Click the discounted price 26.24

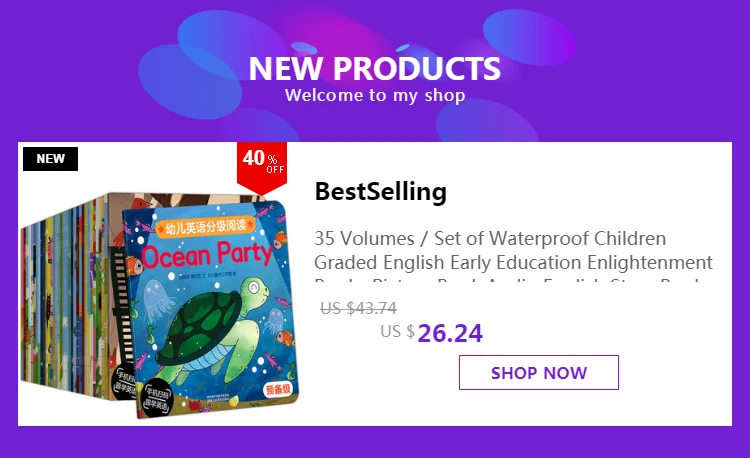pos(450,333)
